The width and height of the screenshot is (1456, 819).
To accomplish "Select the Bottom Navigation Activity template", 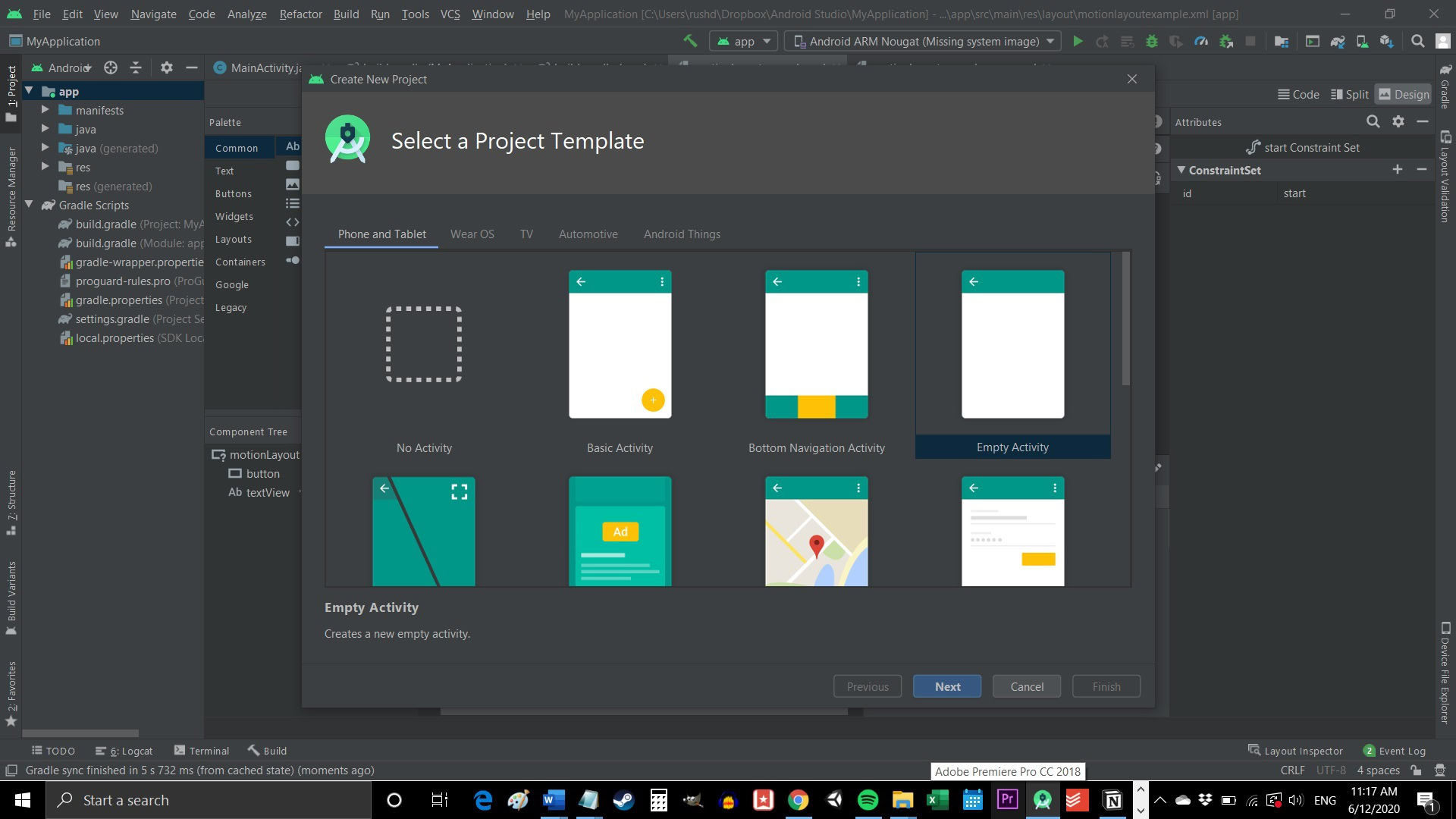I will (816, 360).
